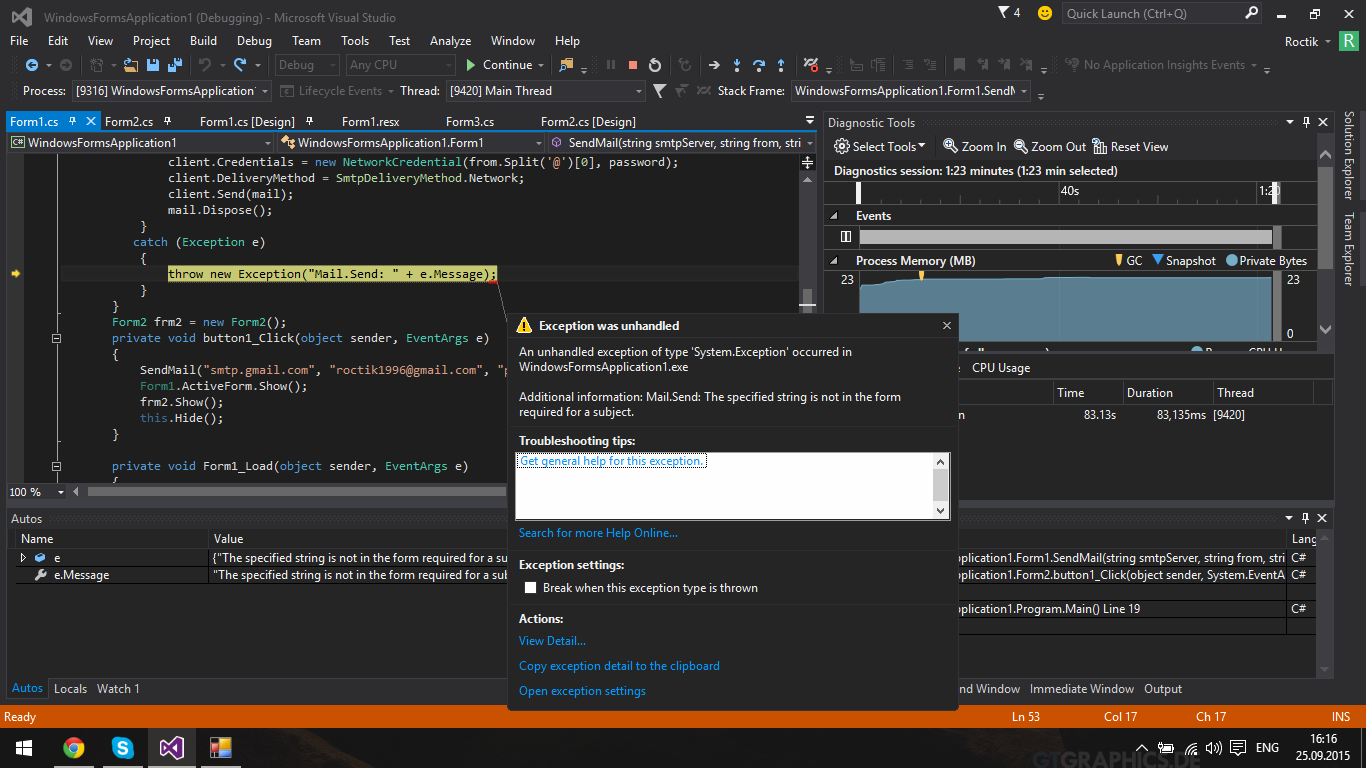Enable 'Break when this exception type is thrown'
The image size is (1366, 768).
(531, 588)
